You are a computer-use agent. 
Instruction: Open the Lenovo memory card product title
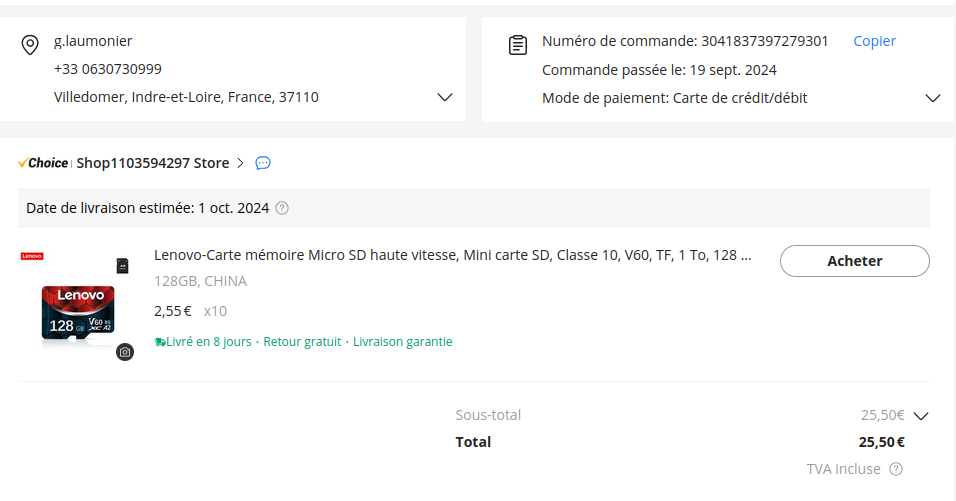point(452,255)
